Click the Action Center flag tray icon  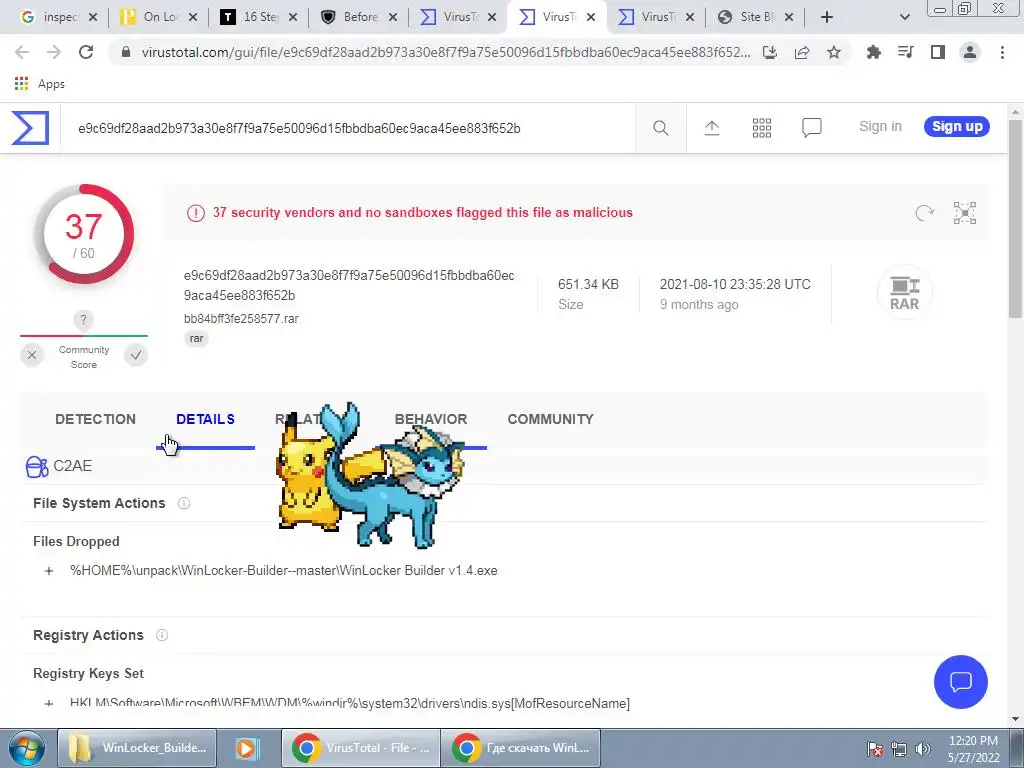click(875, 749)
